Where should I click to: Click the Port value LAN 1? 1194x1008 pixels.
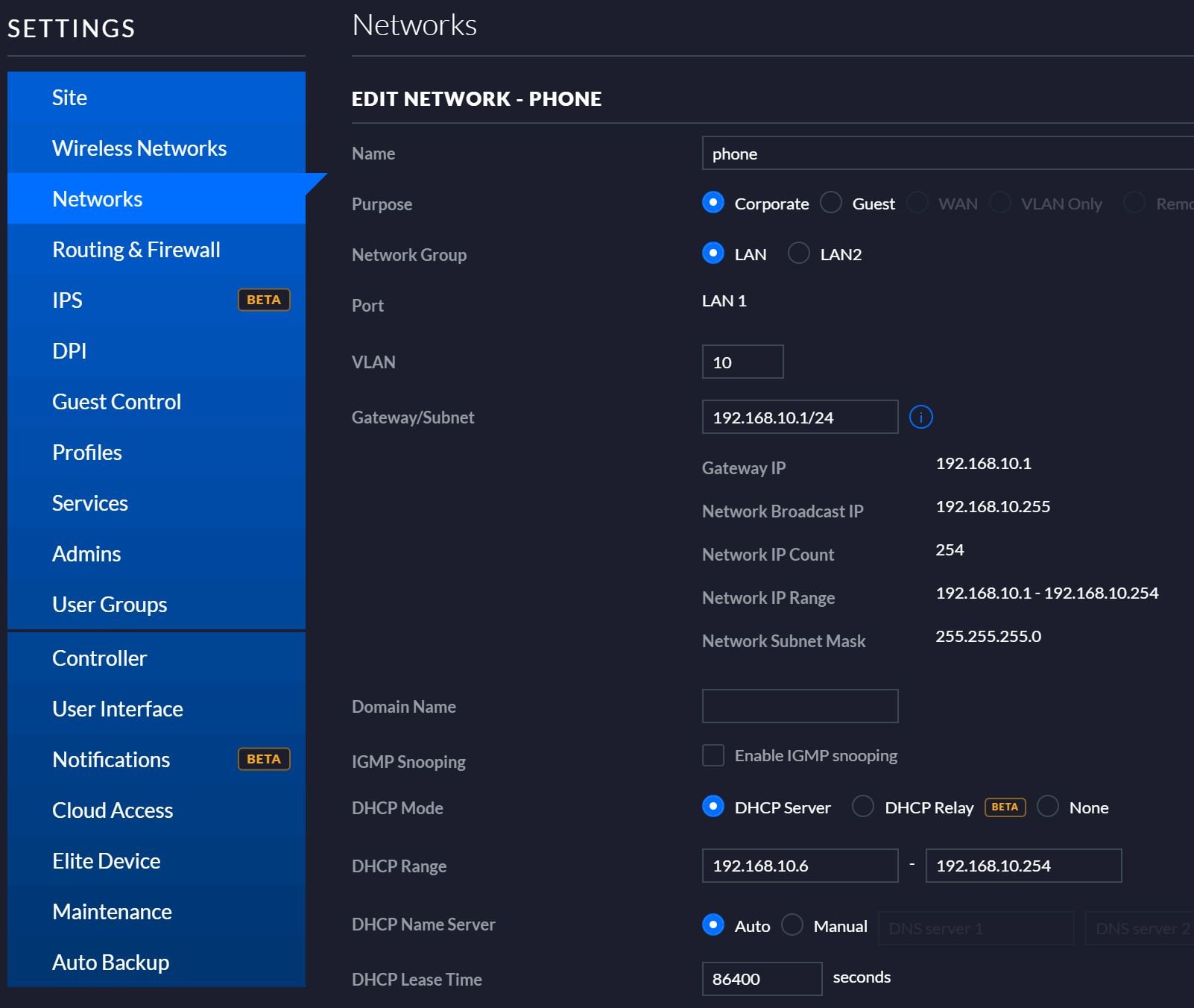pyautogui.click(x=724, y=300)
